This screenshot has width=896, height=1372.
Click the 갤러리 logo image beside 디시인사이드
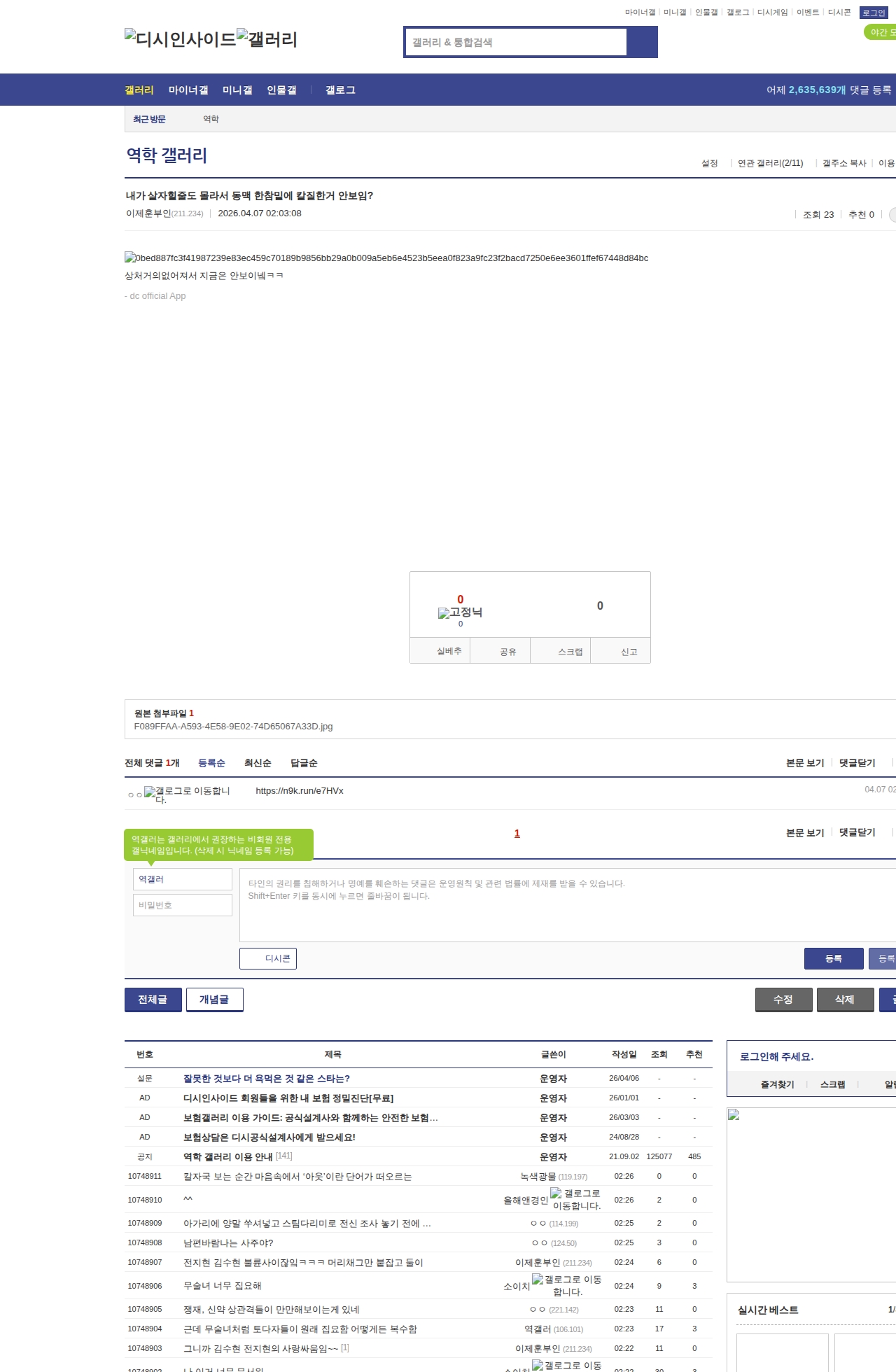tap(267, 39)
